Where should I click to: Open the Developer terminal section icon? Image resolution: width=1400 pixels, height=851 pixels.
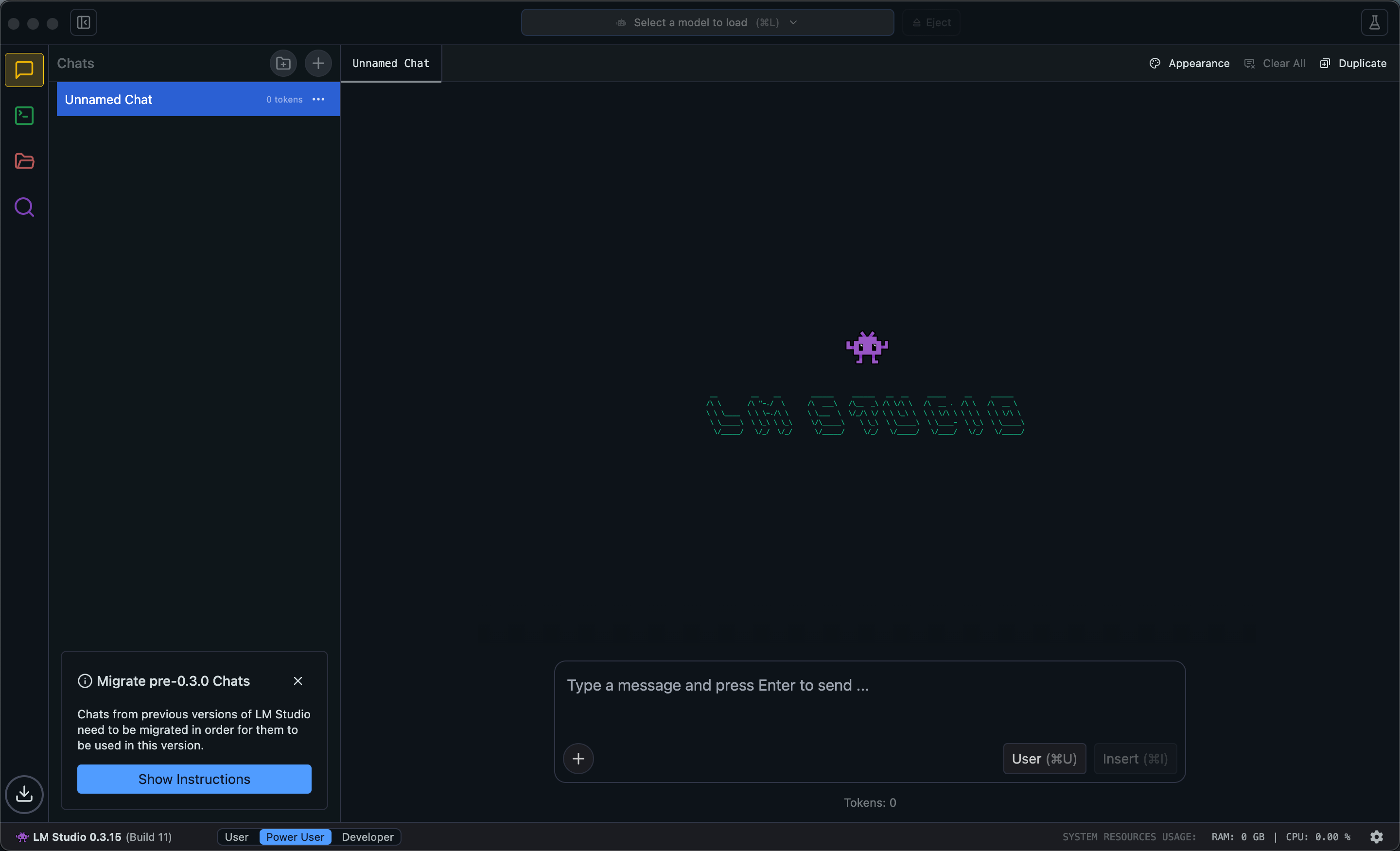tap(24, 116)
